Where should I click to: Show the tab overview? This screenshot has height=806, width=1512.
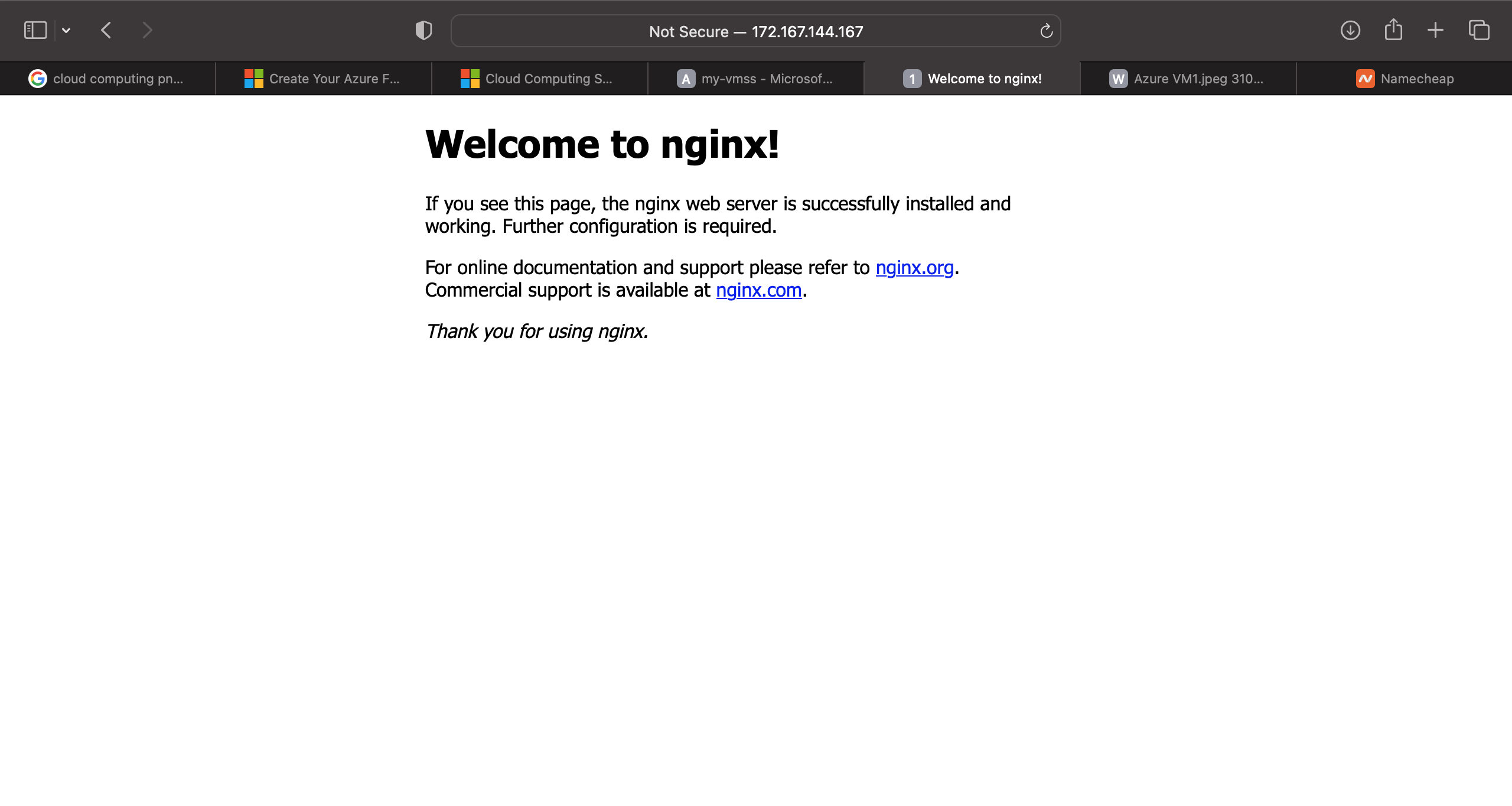(1479, 30)
